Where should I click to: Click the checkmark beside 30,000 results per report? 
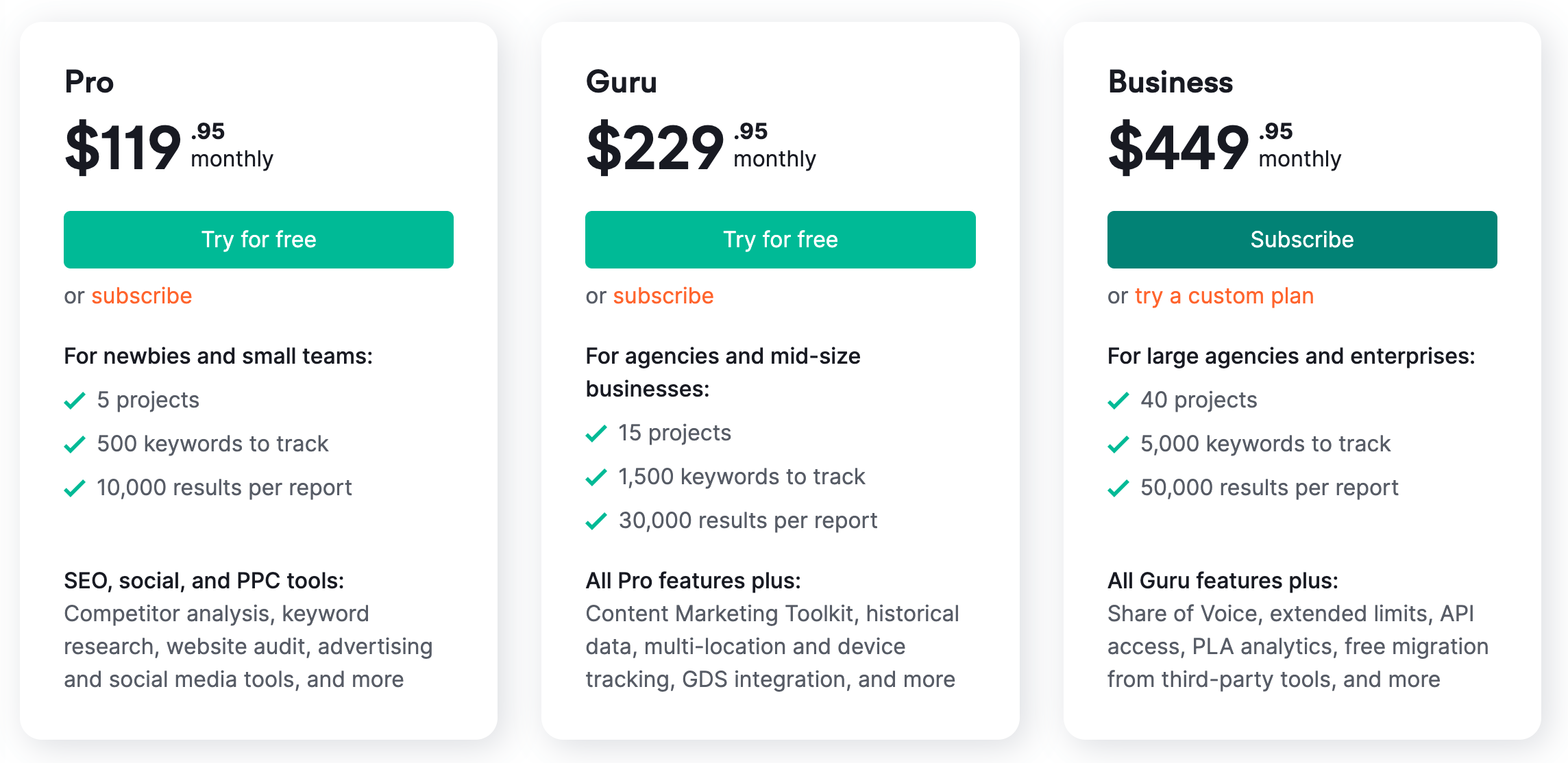coord(596,521)
